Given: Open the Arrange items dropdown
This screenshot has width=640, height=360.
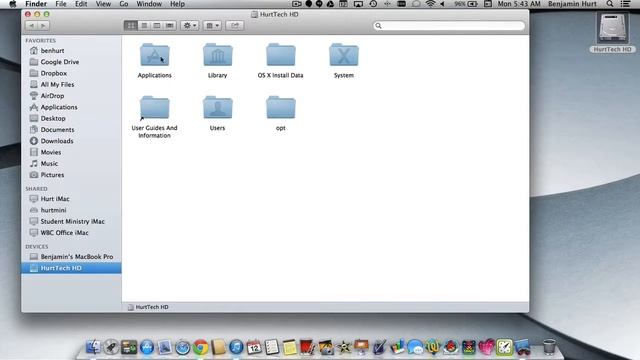Looking at the screenshot, I should click(x=212, y=25).
